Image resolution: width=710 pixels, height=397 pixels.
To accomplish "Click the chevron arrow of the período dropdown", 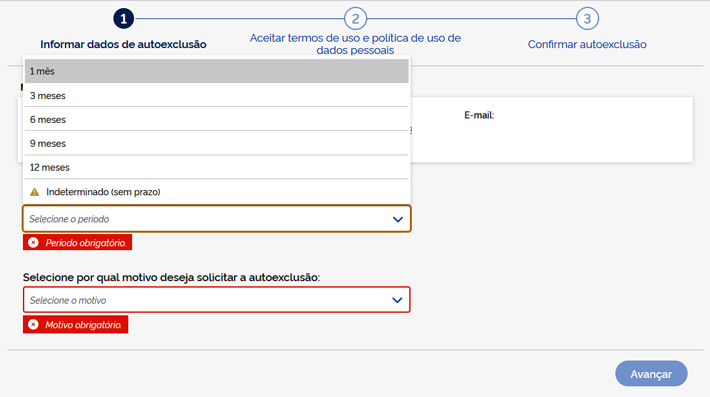I will (x=398, y=219).
